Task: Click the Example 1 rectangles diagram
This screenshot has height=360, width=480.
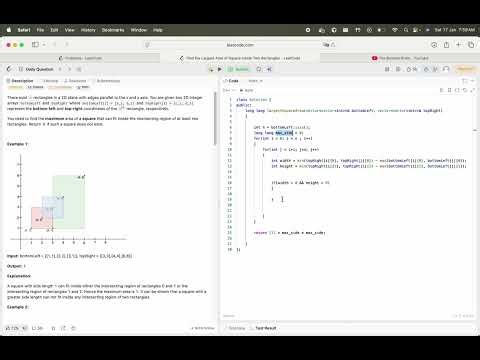Action: click(x=68, y=201)
